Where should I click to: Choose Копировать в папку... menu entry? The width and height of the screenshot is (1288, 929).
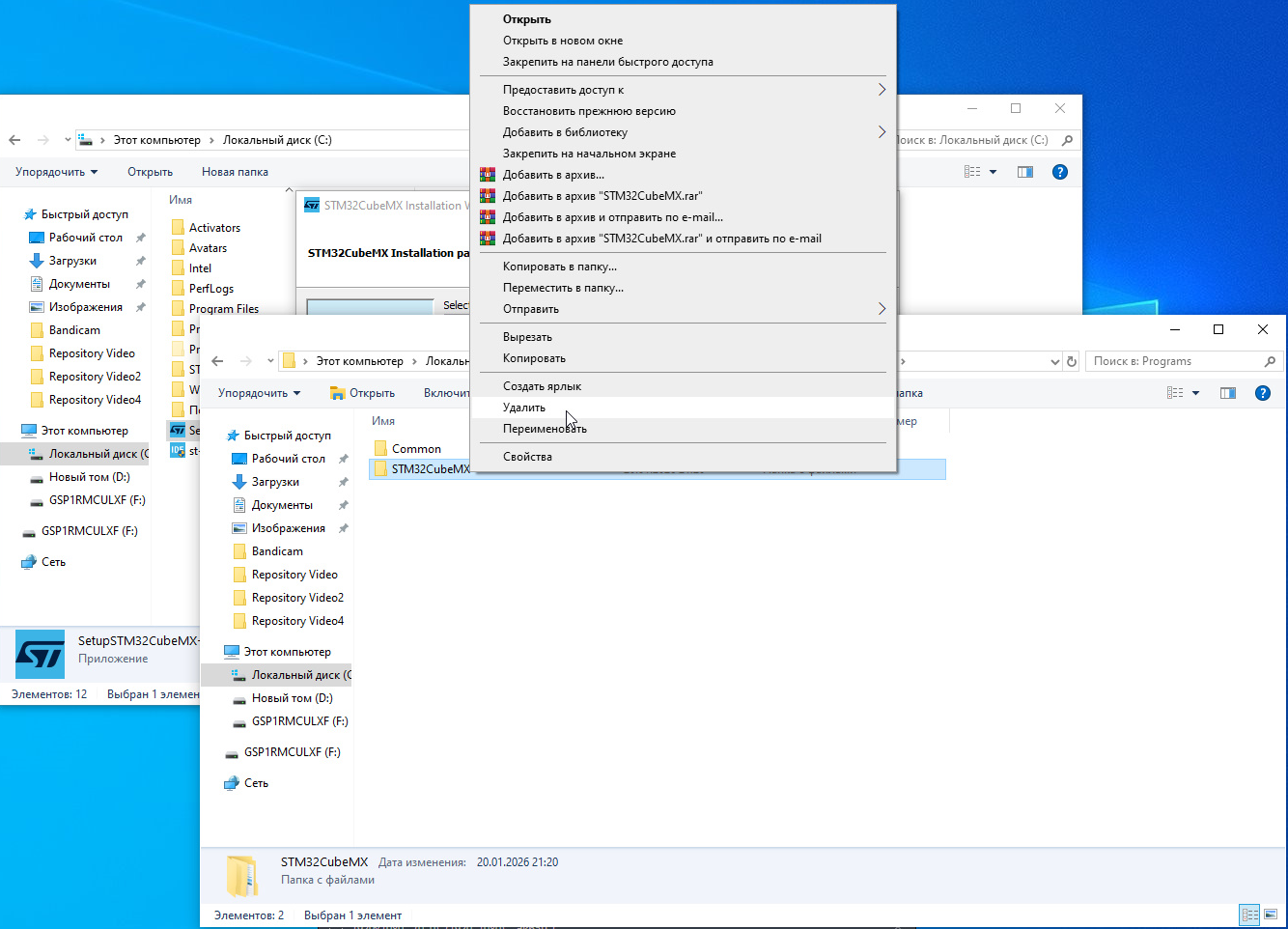click(x=683, y=267)
